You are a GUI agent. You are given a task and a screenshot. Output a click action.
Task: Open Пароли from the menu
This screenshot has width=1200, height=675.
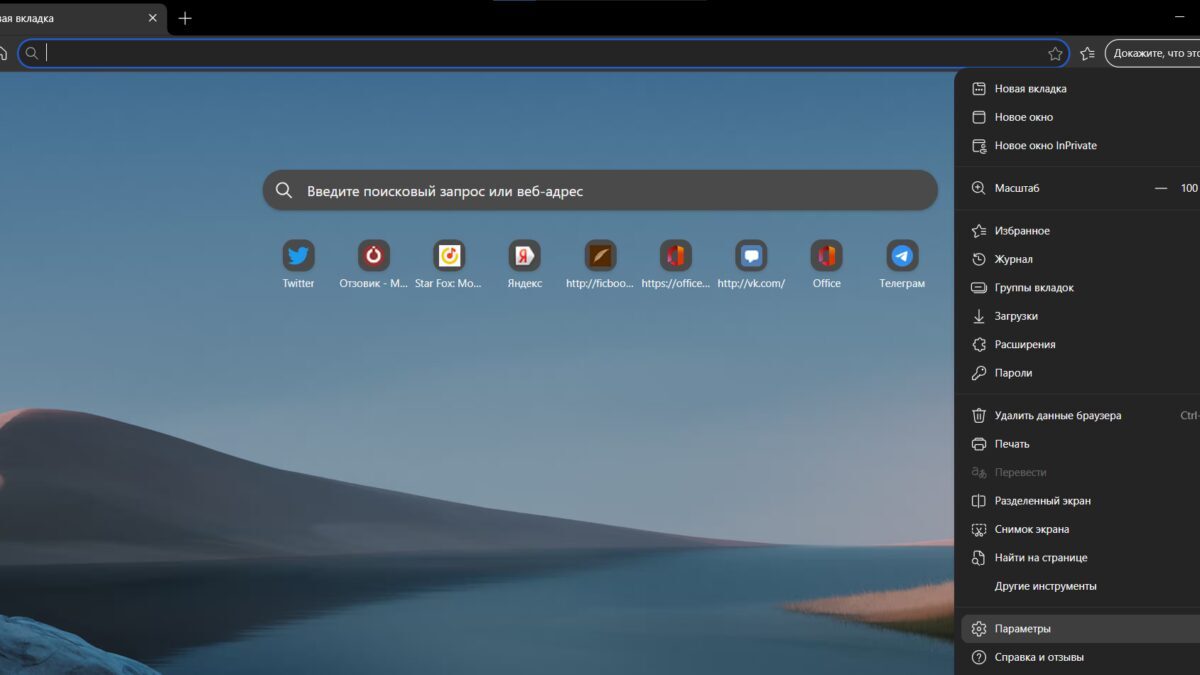pos(1078,373)
